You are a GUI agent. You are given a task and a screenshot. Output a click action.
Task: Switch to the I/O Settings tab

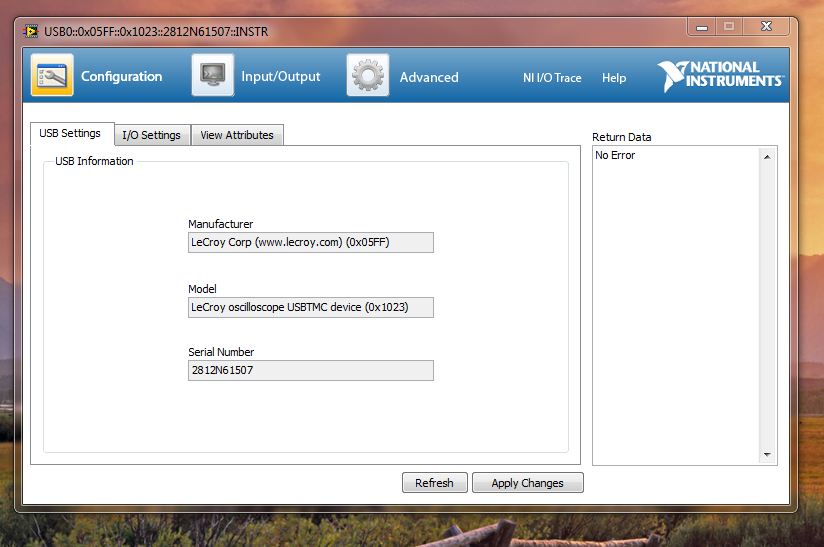[x=151, y=135]
